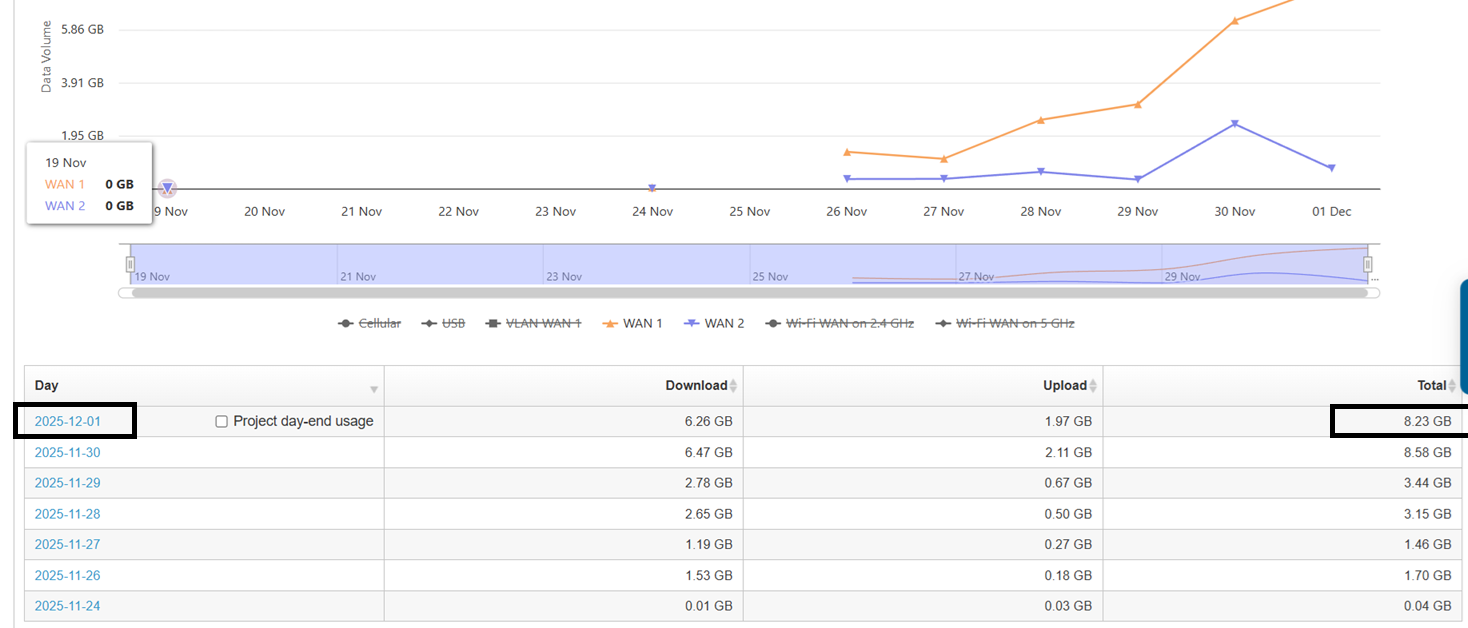
Task: Toggle the USB legend series
Action: (444, 323)
